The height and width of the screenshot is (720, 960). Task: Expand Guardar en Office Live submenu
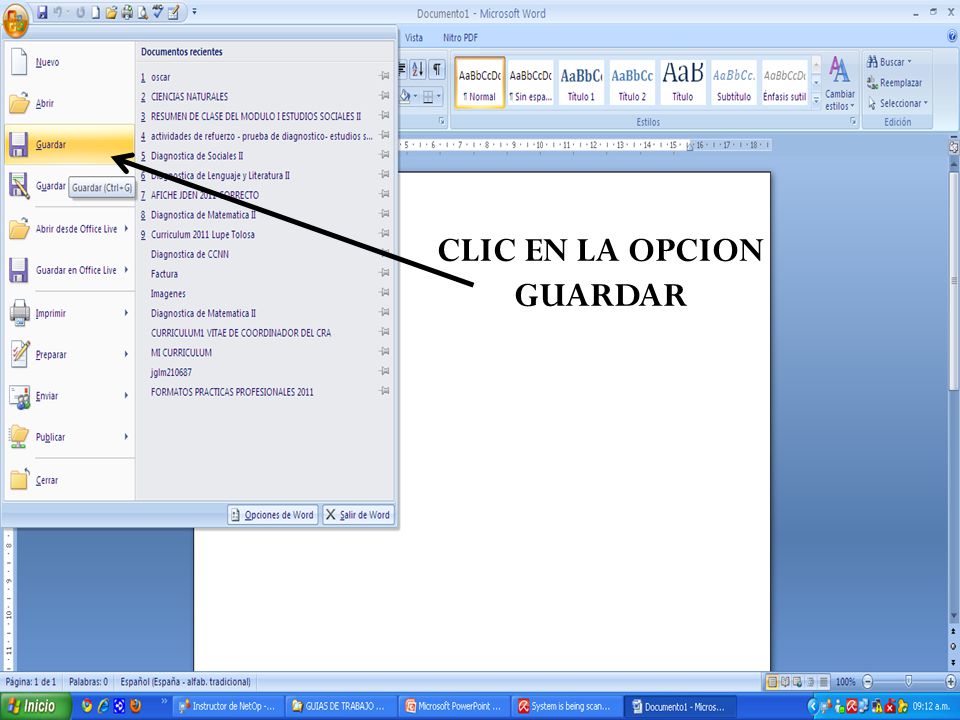(x=69, y=270)
